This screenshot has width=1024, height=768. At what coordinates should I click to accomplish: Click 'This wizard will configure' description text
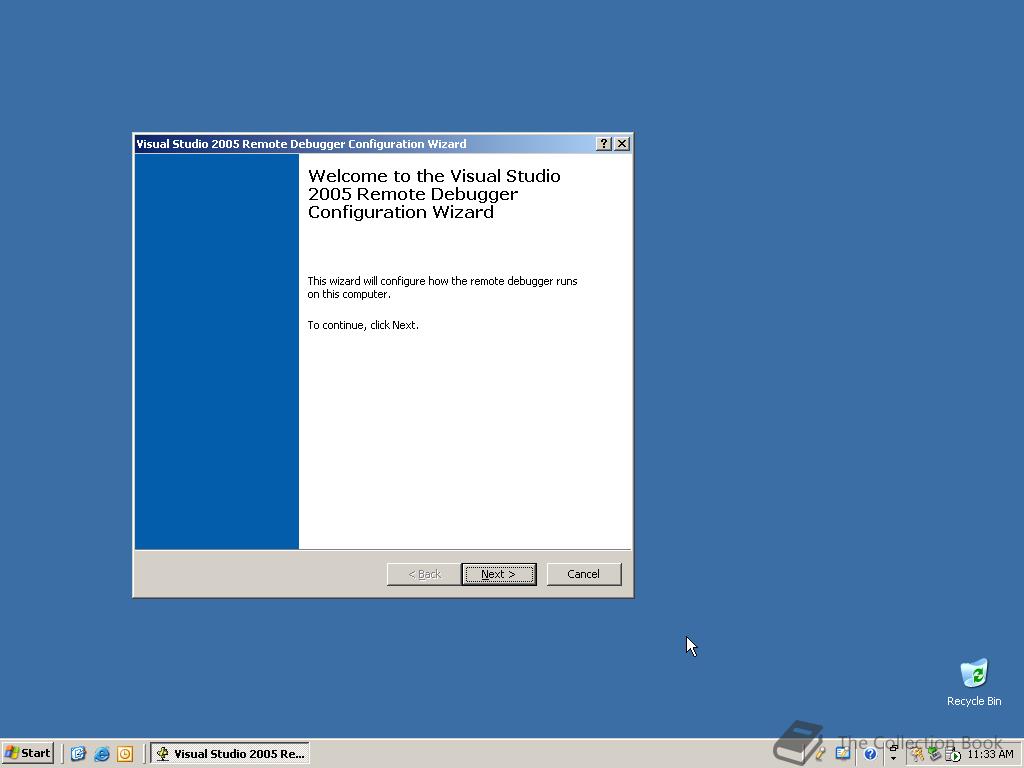click(x=442, y=287)
